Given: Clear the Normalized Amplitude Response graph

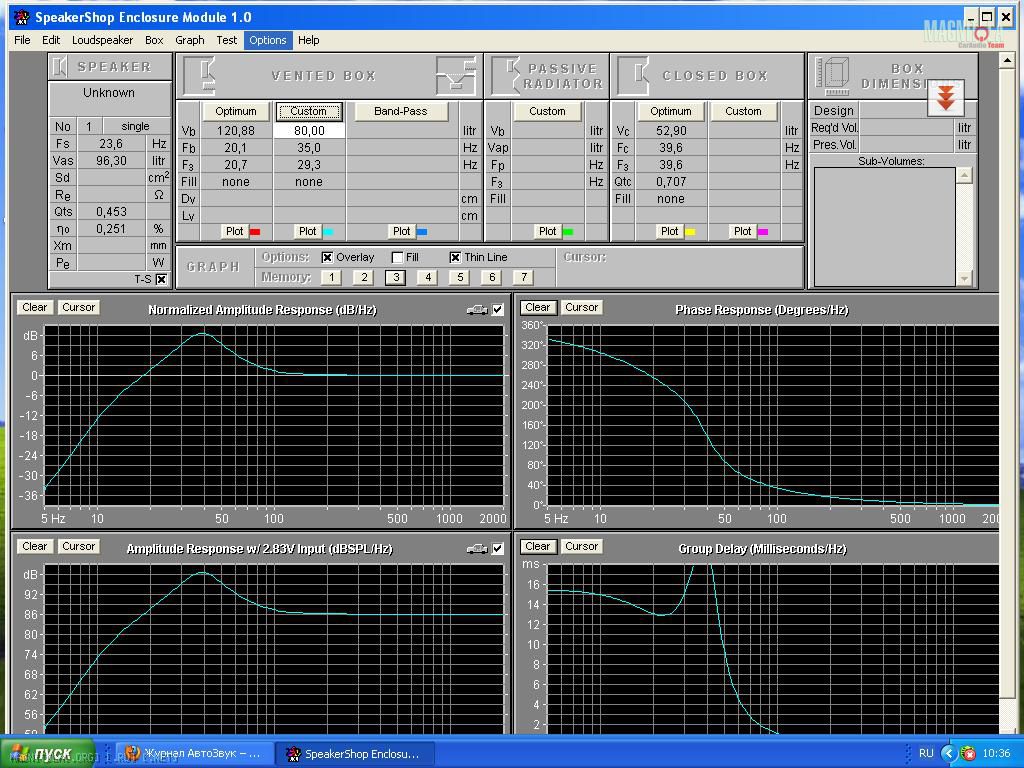Looking at the screenshot, I should point(35,308).
